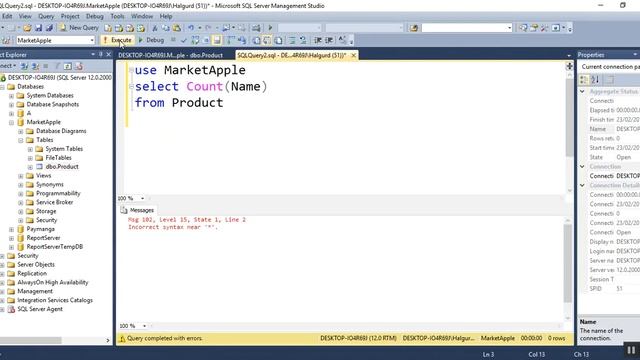Click the Paste clipboard icon

tap(177, 28)
